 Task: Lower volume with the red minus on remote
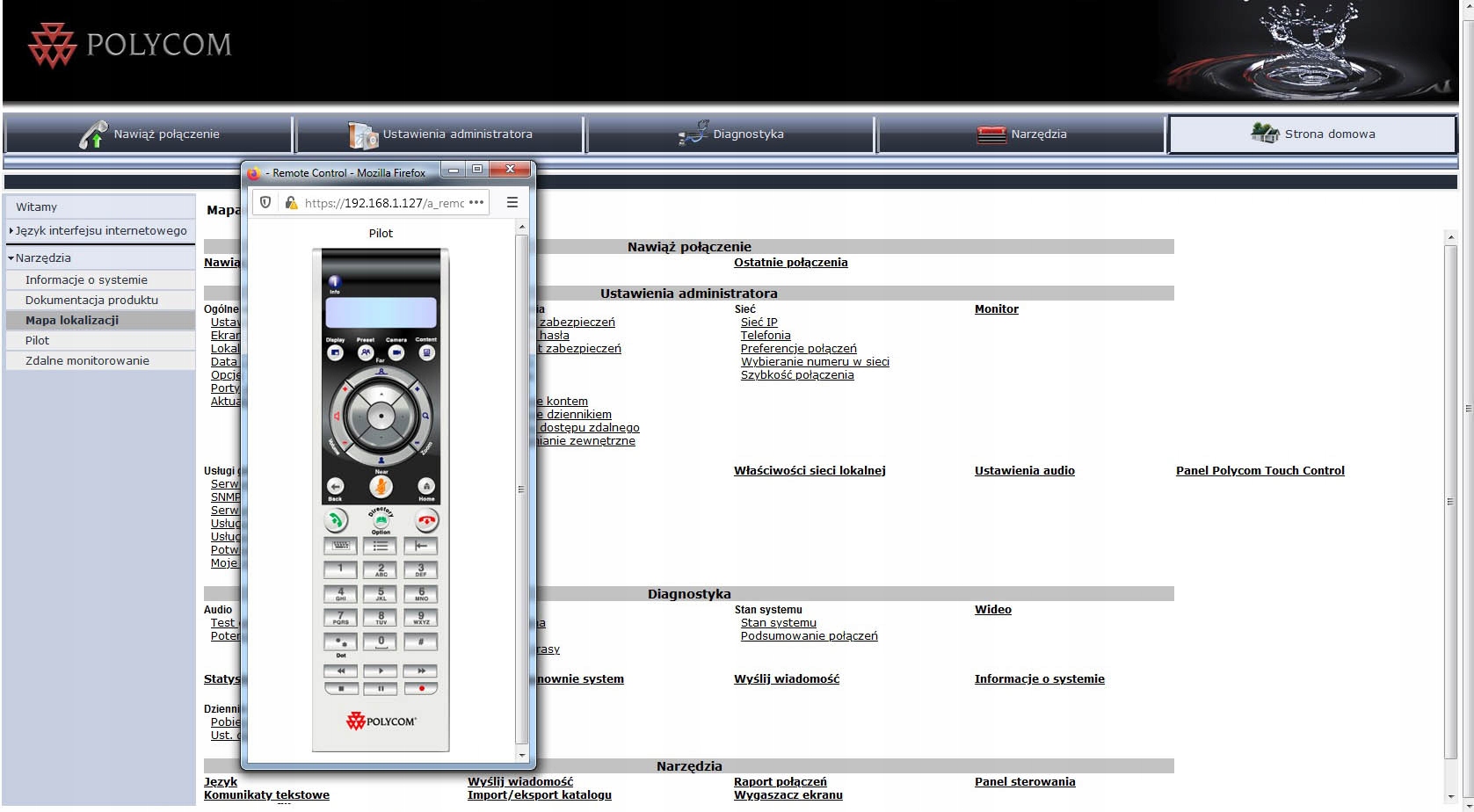(x=345, y=443)
